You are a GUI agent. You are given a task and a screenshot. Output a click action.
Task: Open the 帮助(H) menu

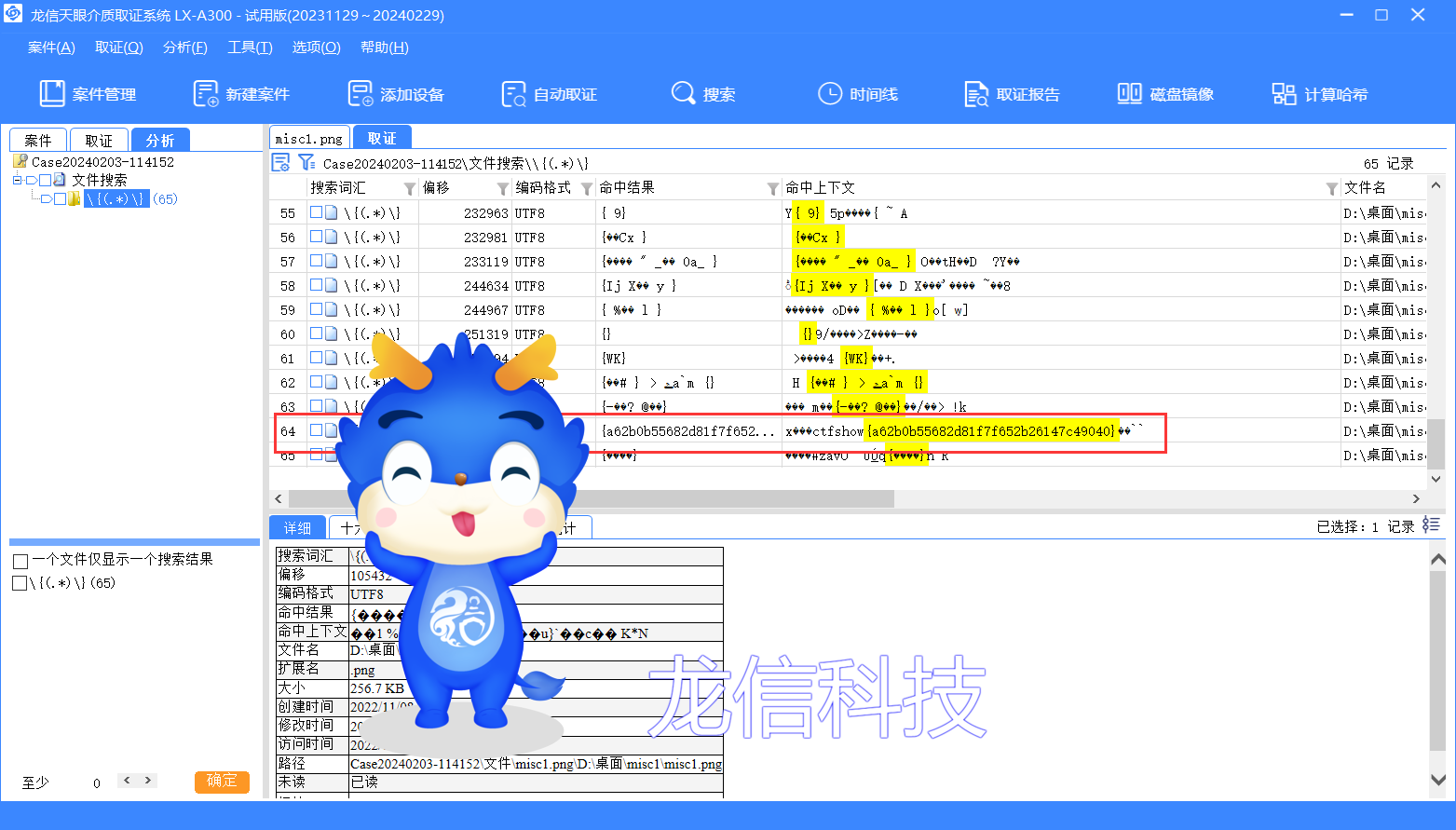385,48
